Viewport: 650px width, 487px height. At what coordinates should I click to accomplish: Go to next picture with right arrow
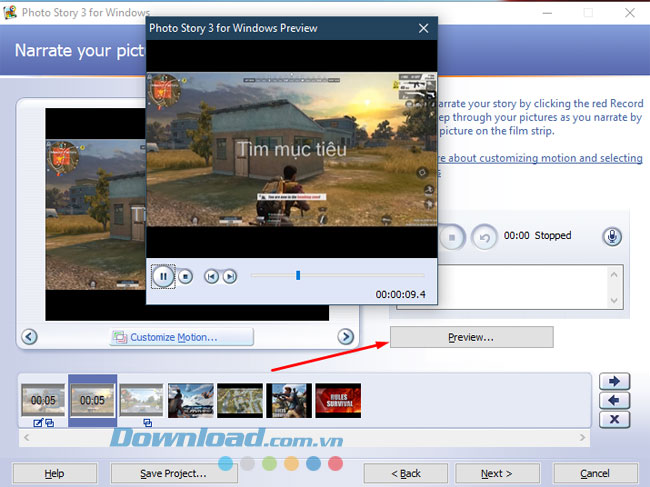coord(346,337)
